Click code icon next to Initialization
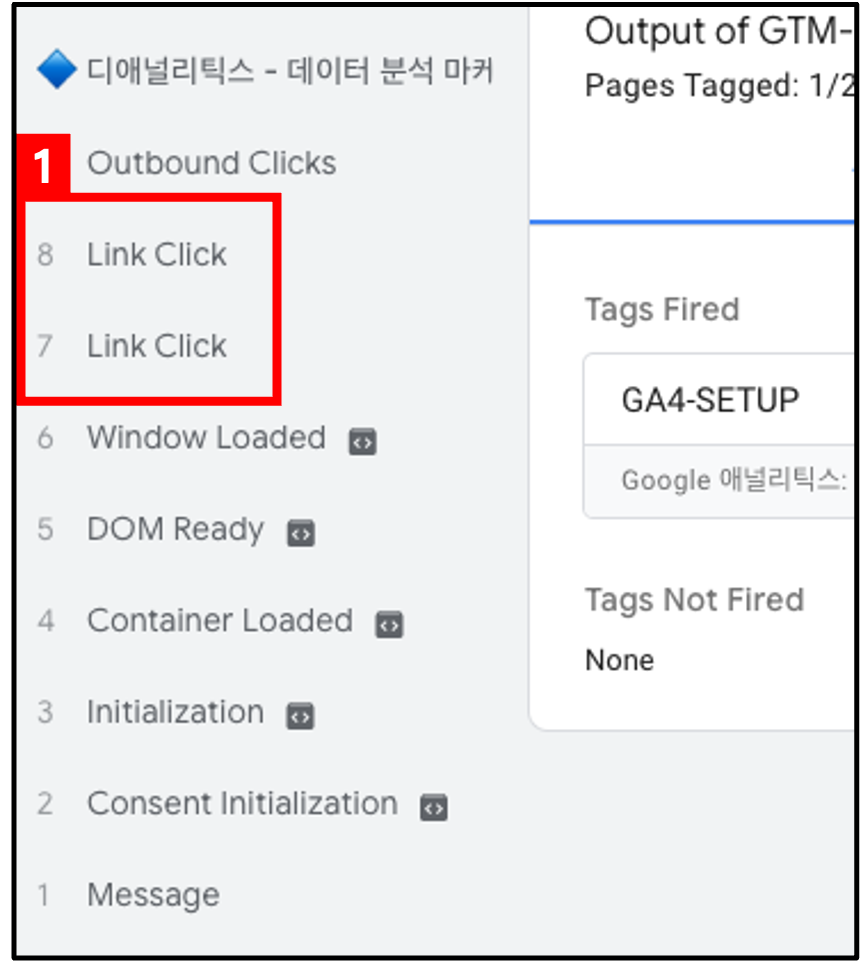 pyautogui.click(x=300, y=716)
